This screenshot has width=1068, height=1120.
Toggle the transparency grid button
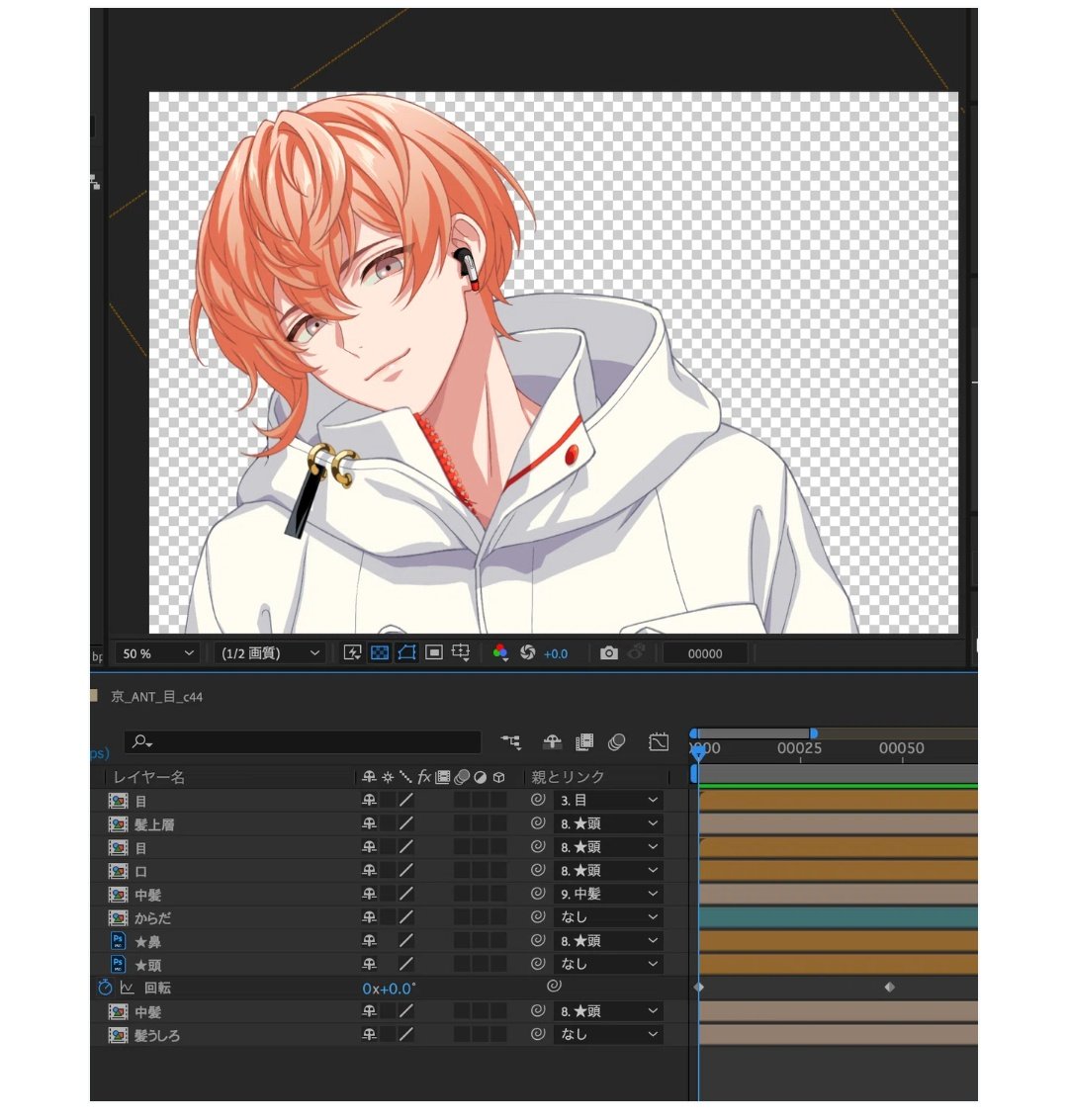380,652
